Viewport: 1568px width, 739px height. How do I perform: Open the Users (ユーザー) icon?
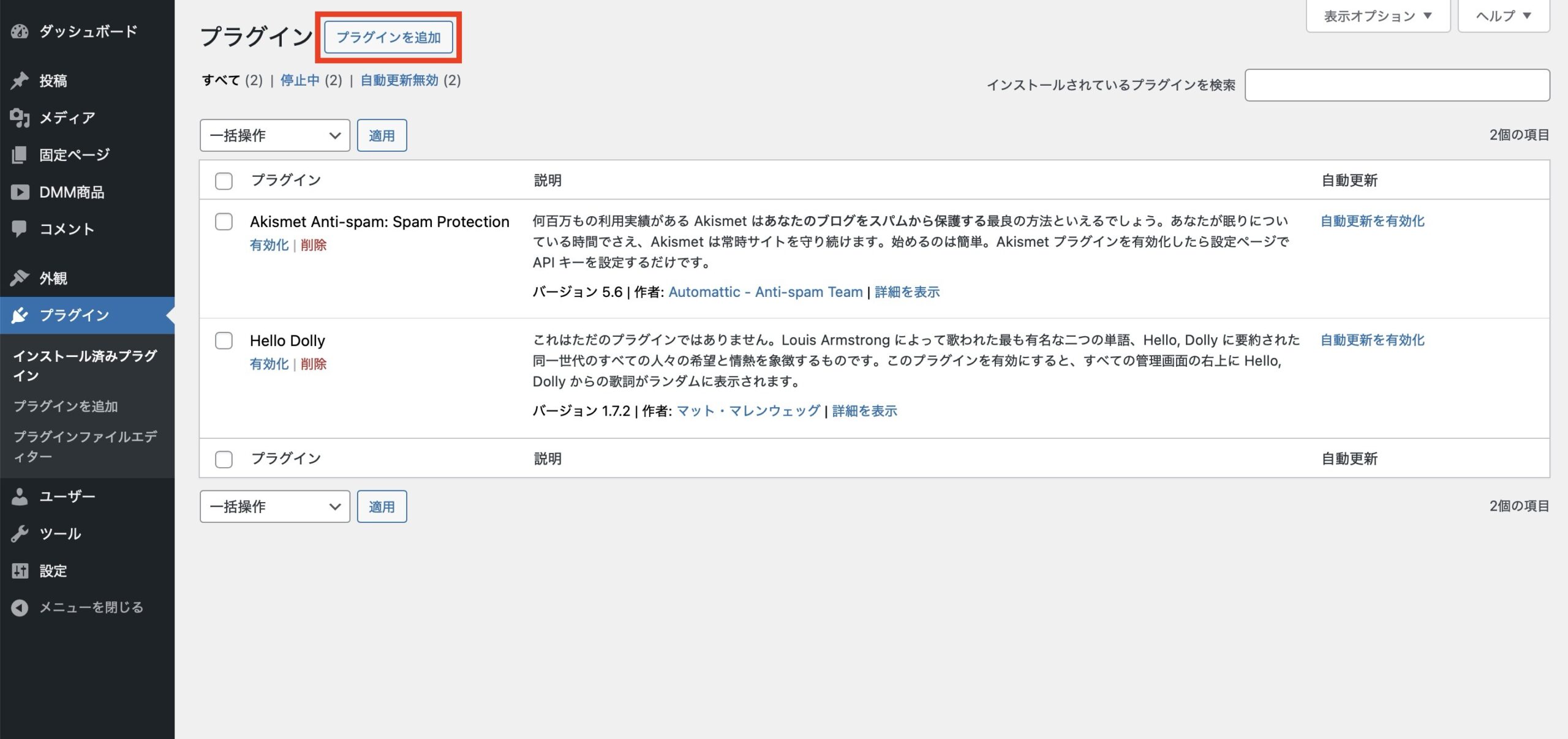coord(19,496)
